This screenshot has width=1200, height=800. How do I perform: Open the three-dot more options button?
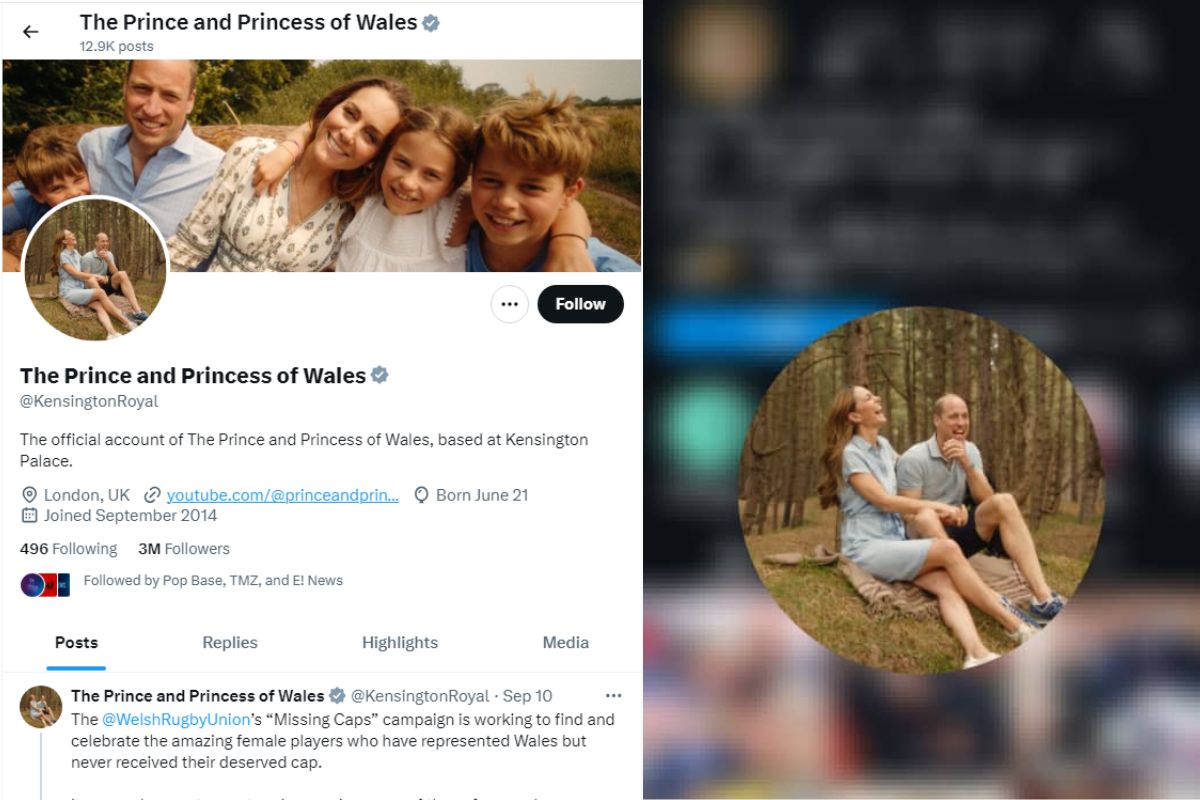point(509,304)
